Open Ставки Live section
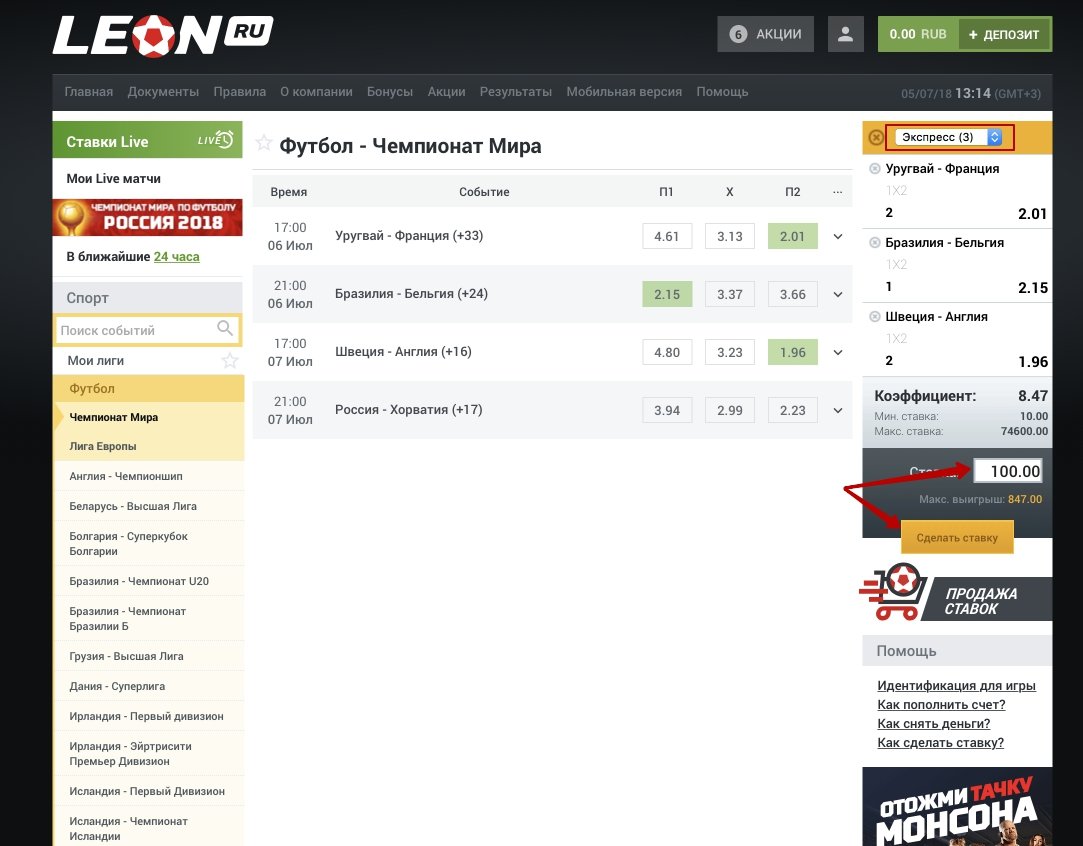 click(147, 140)
